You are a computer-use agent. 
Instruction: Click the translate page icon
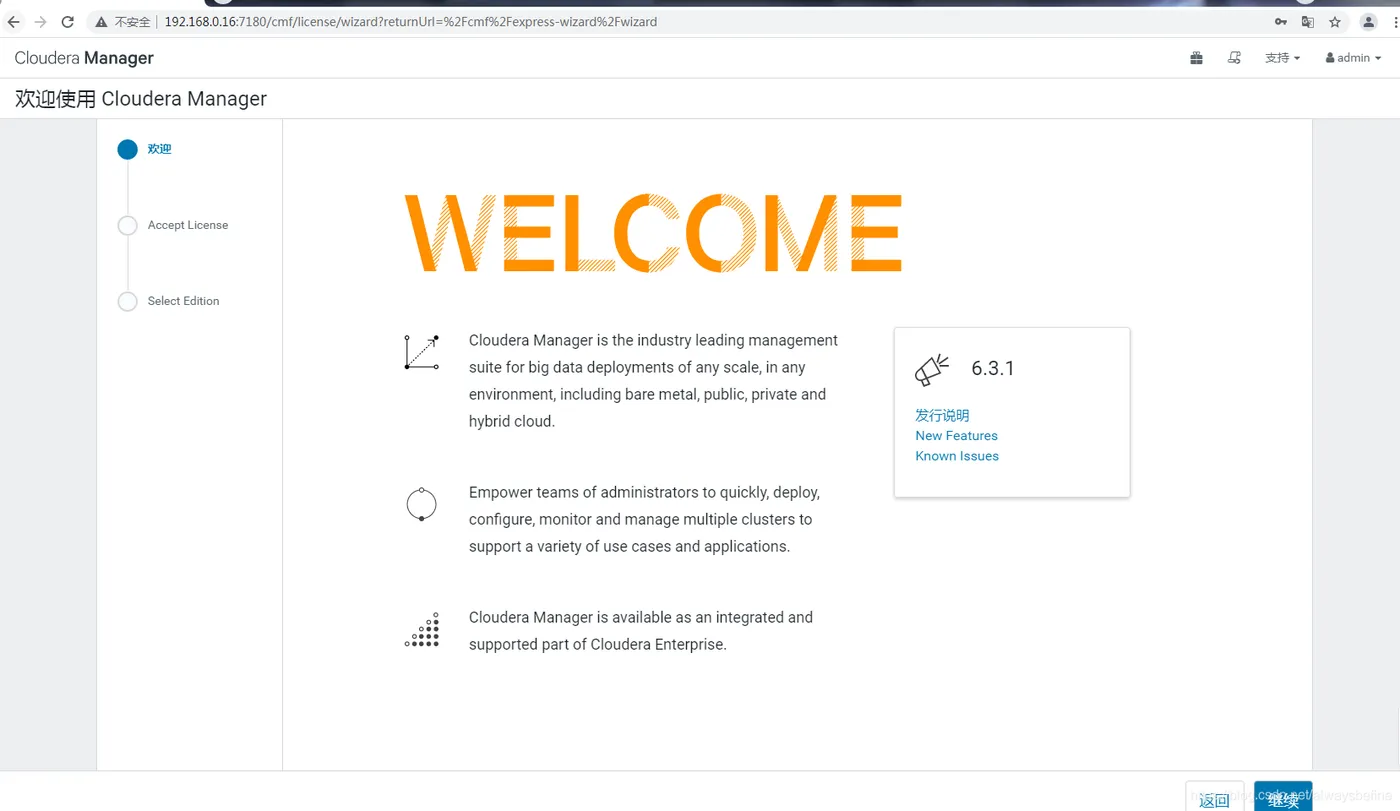click(x=1307, y=21)
